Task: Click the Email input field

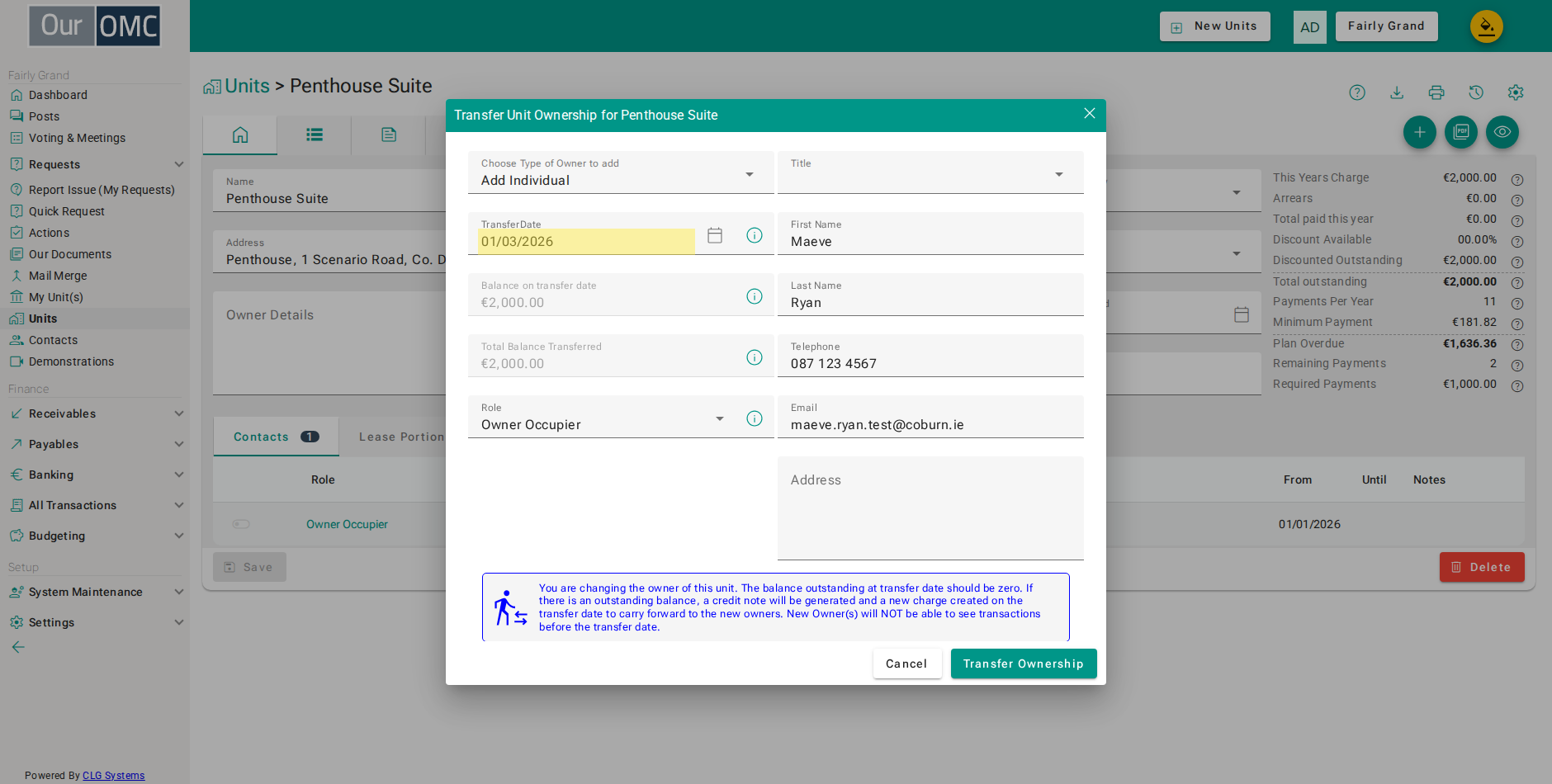Action: tap(930, 417)
